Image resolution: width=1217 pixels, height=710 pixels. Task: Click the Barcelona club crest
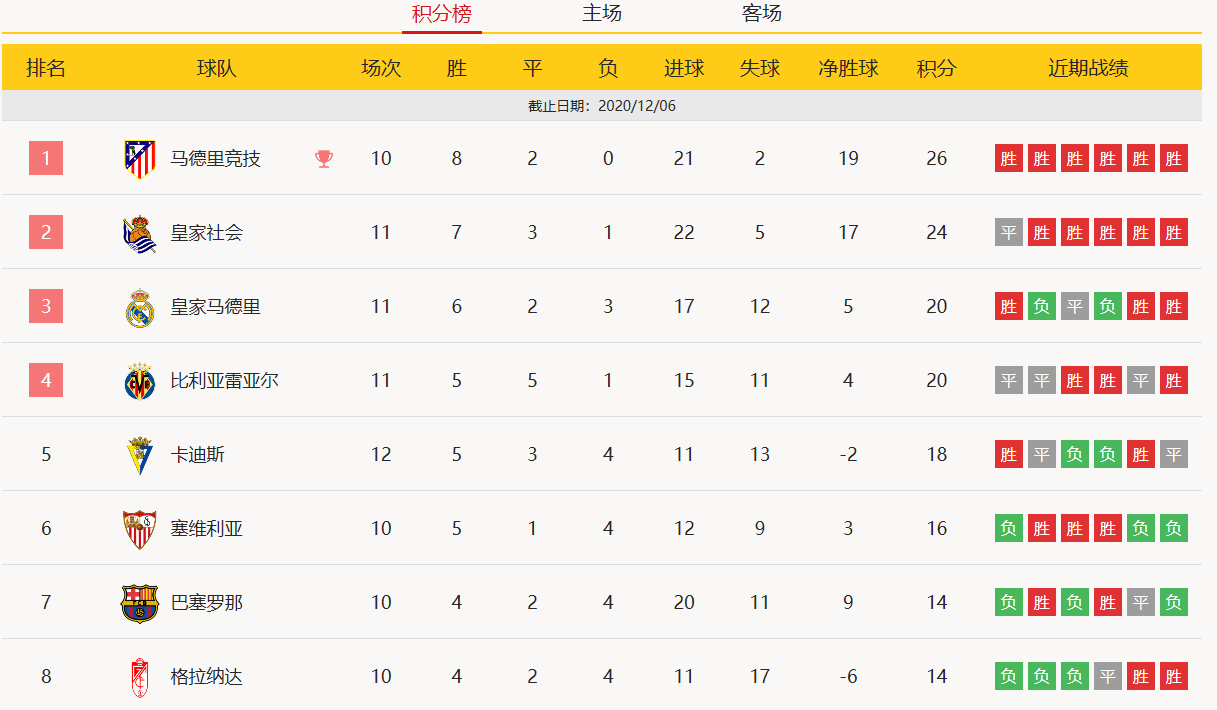point(140,603)
